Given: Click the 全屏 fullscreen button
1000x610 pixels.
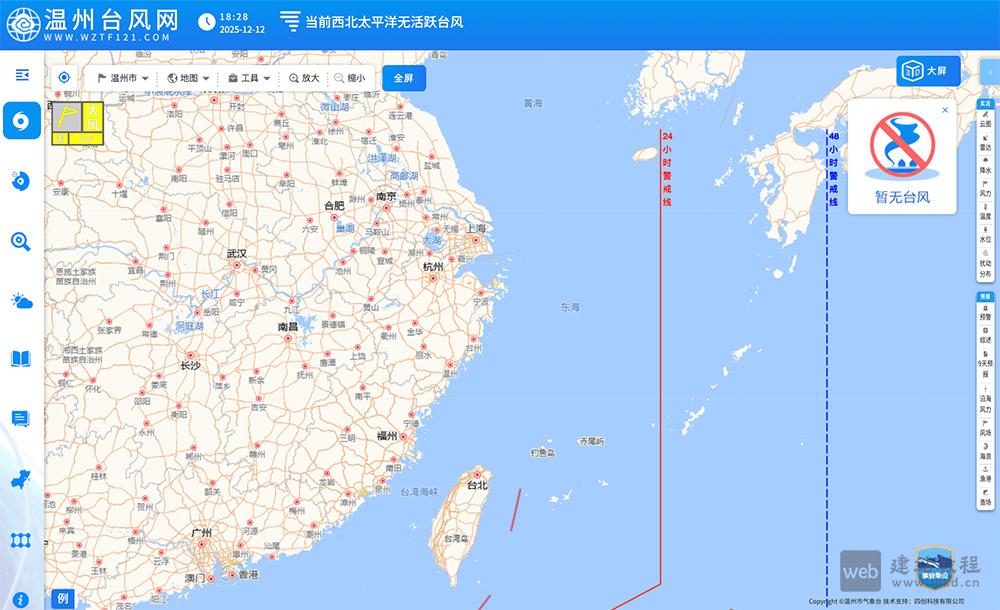Looking at the screenshot, I should [403, 78].
